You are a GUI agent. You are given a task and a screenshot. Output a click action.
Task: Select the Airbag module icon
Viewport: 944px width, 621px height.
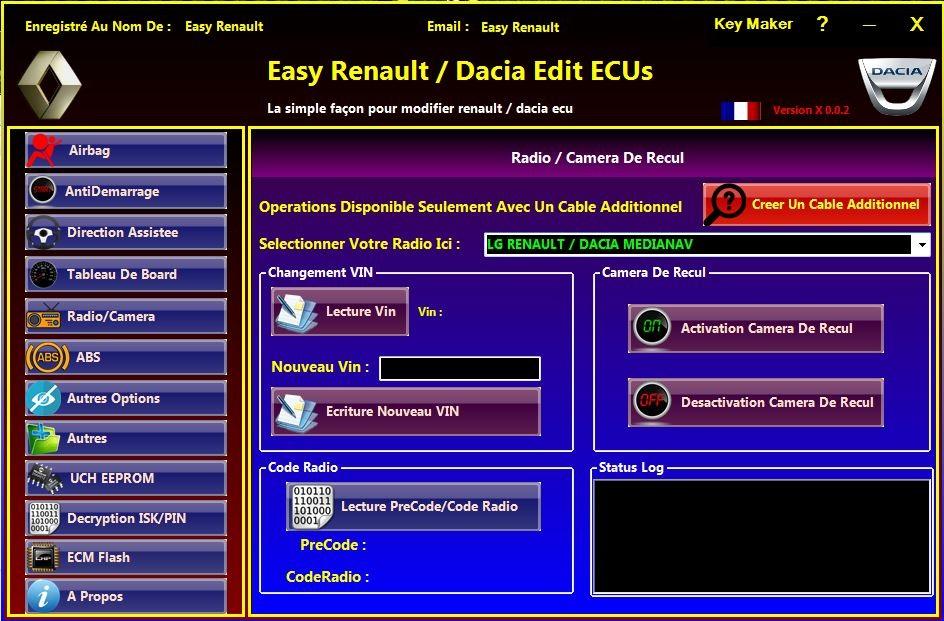pos(44,151)
